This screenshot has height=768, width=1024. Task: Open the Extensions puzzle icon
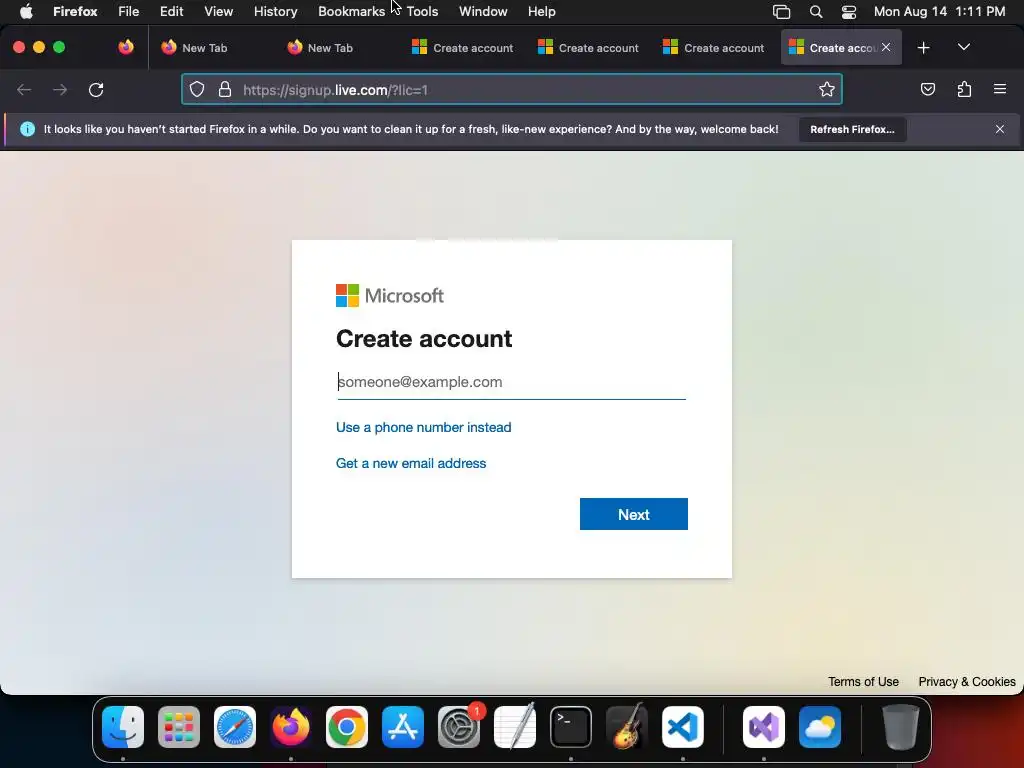coord(965,89)
